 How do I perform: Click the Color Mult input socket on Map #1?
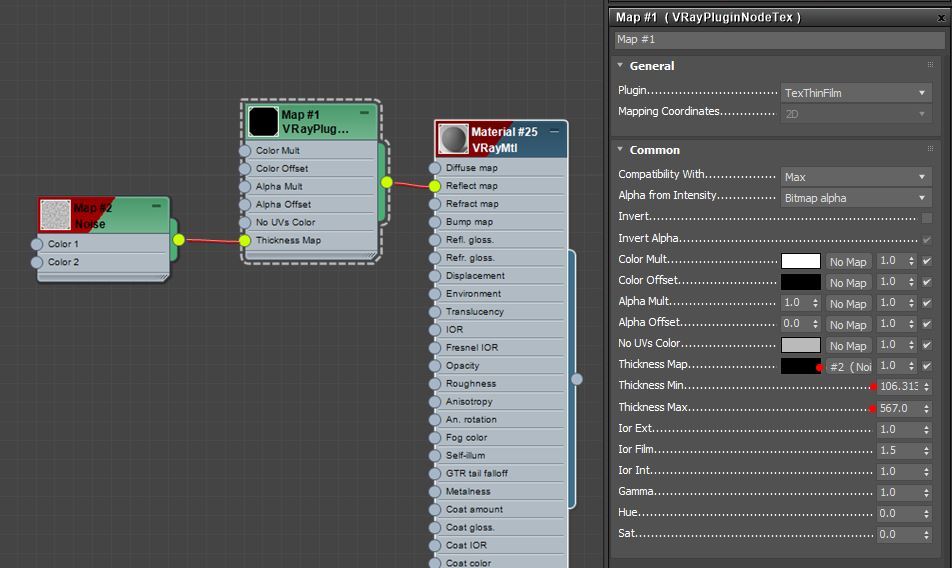point(245,150)
